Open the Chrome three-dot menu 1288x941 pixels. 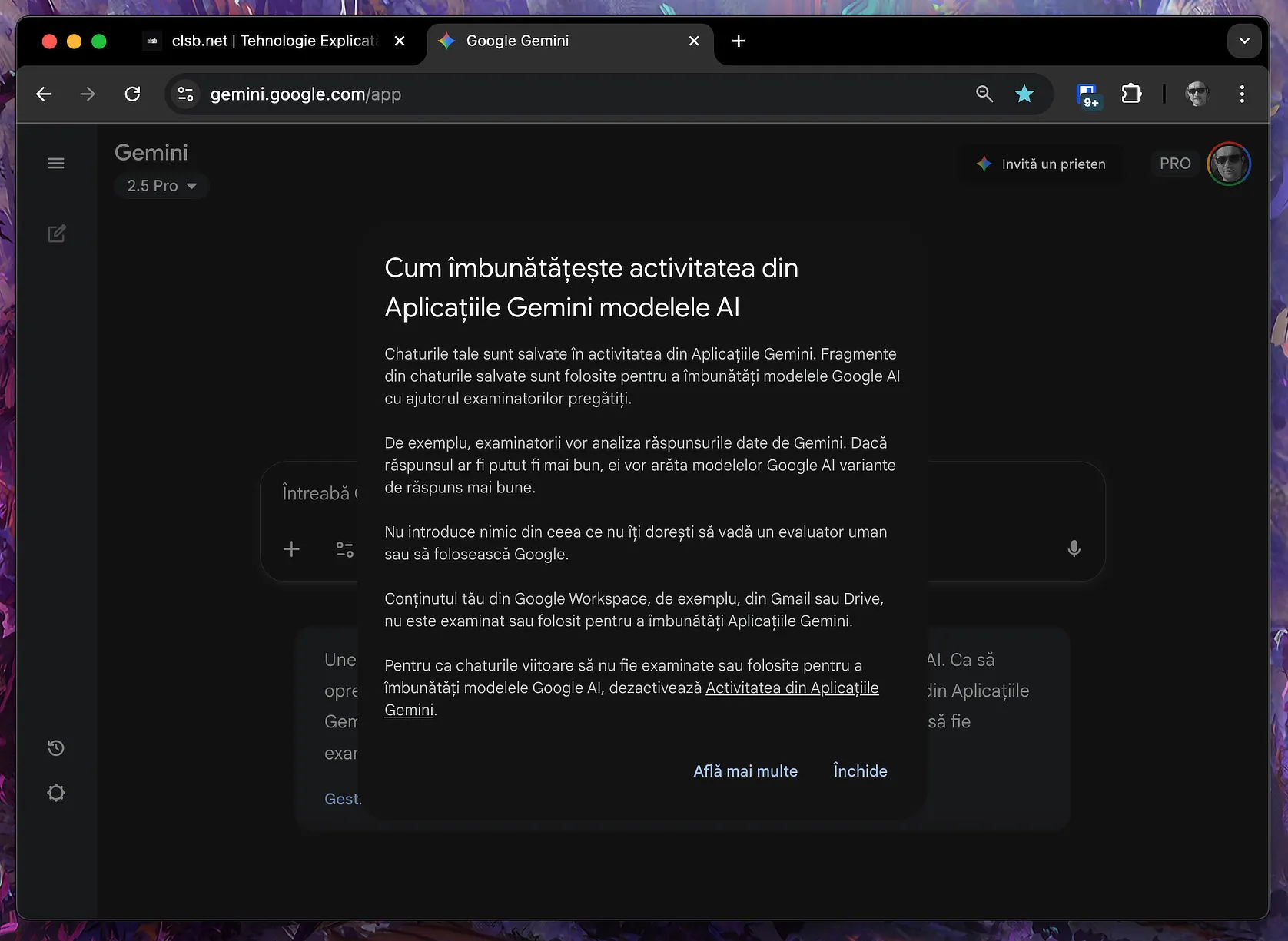click(1242, 94)
